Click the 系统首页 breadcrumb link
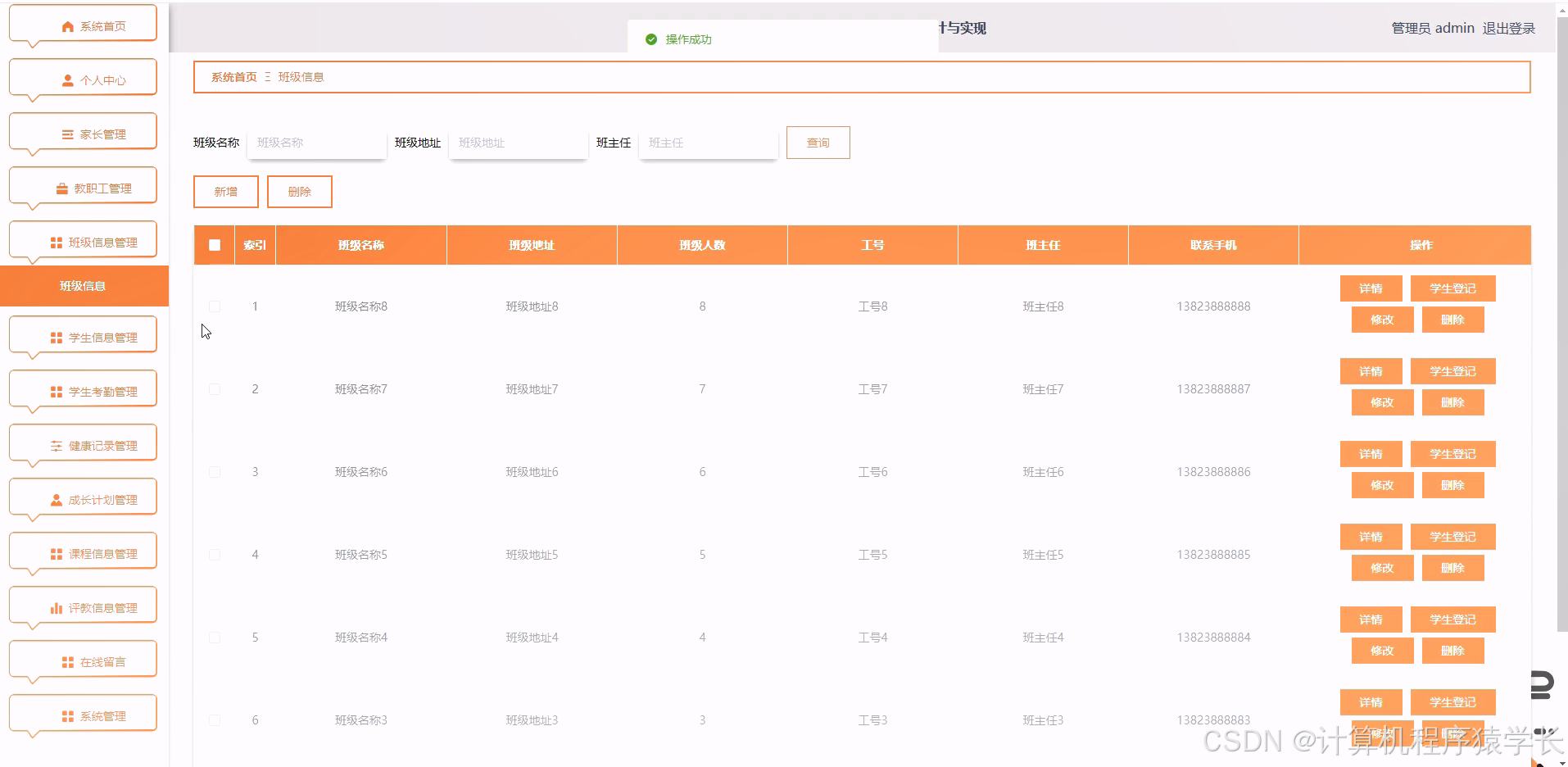The image size is (1568, 767). pyautogui.click(x=234, y=77)
